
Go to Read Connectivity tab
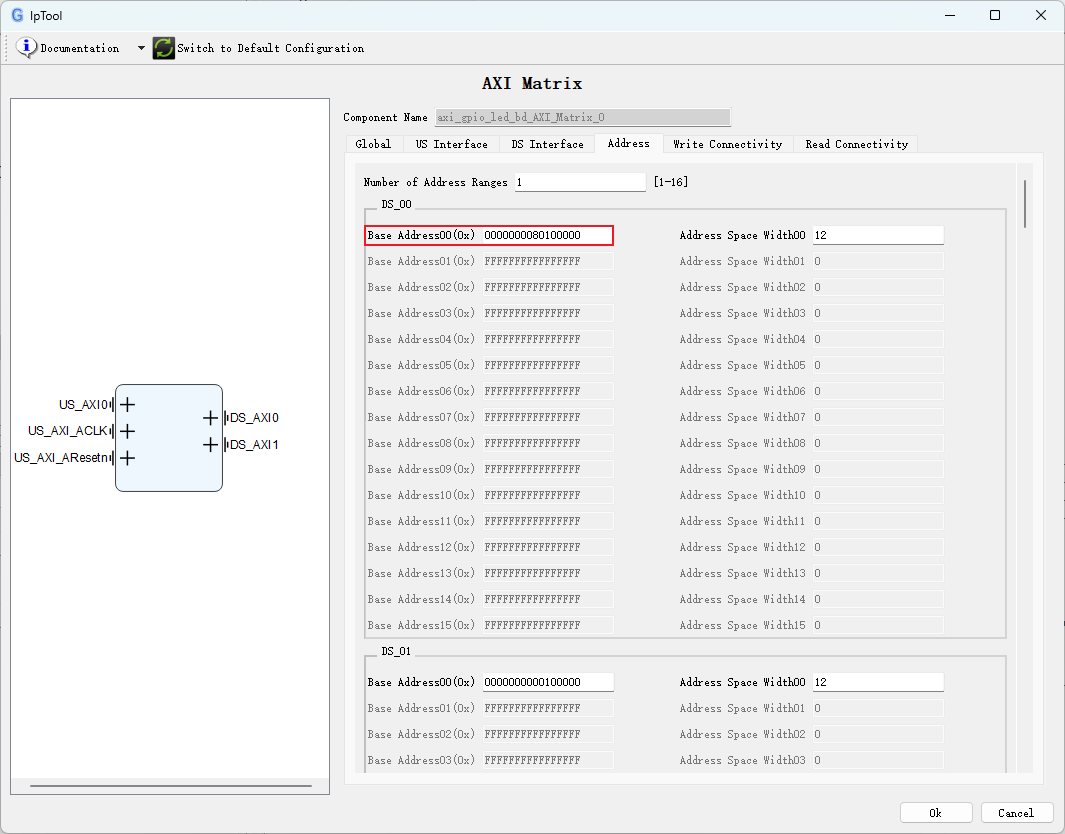coord(856,144)
